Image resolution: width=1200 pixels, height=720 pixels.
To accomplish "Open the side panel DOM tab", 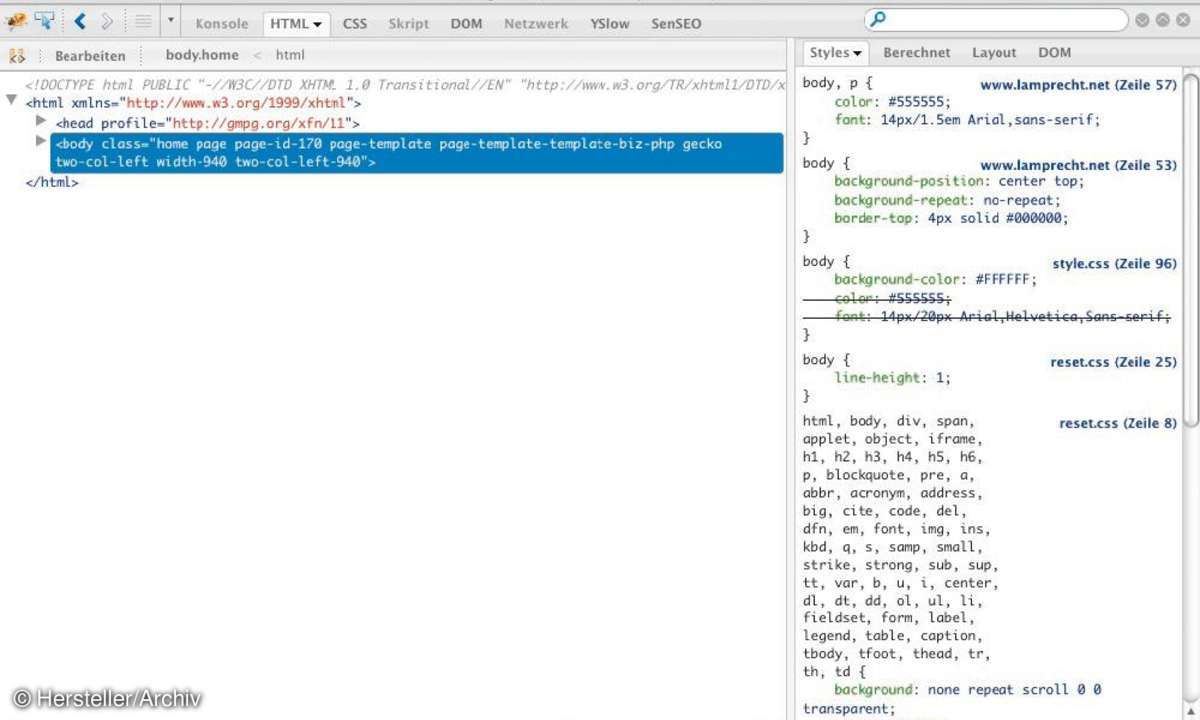I will pos(1054,53).
